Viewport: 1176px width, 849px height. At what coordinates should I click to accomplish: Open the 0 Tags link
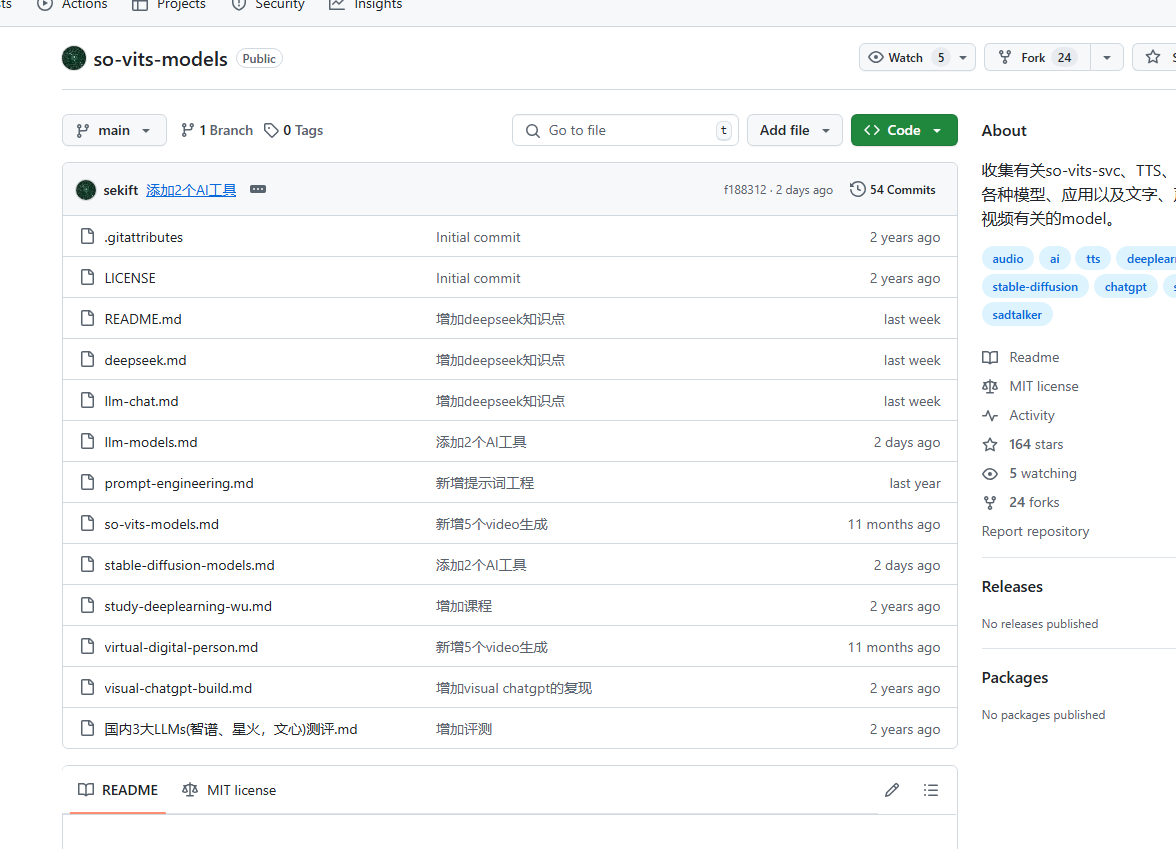pos(294,130)
